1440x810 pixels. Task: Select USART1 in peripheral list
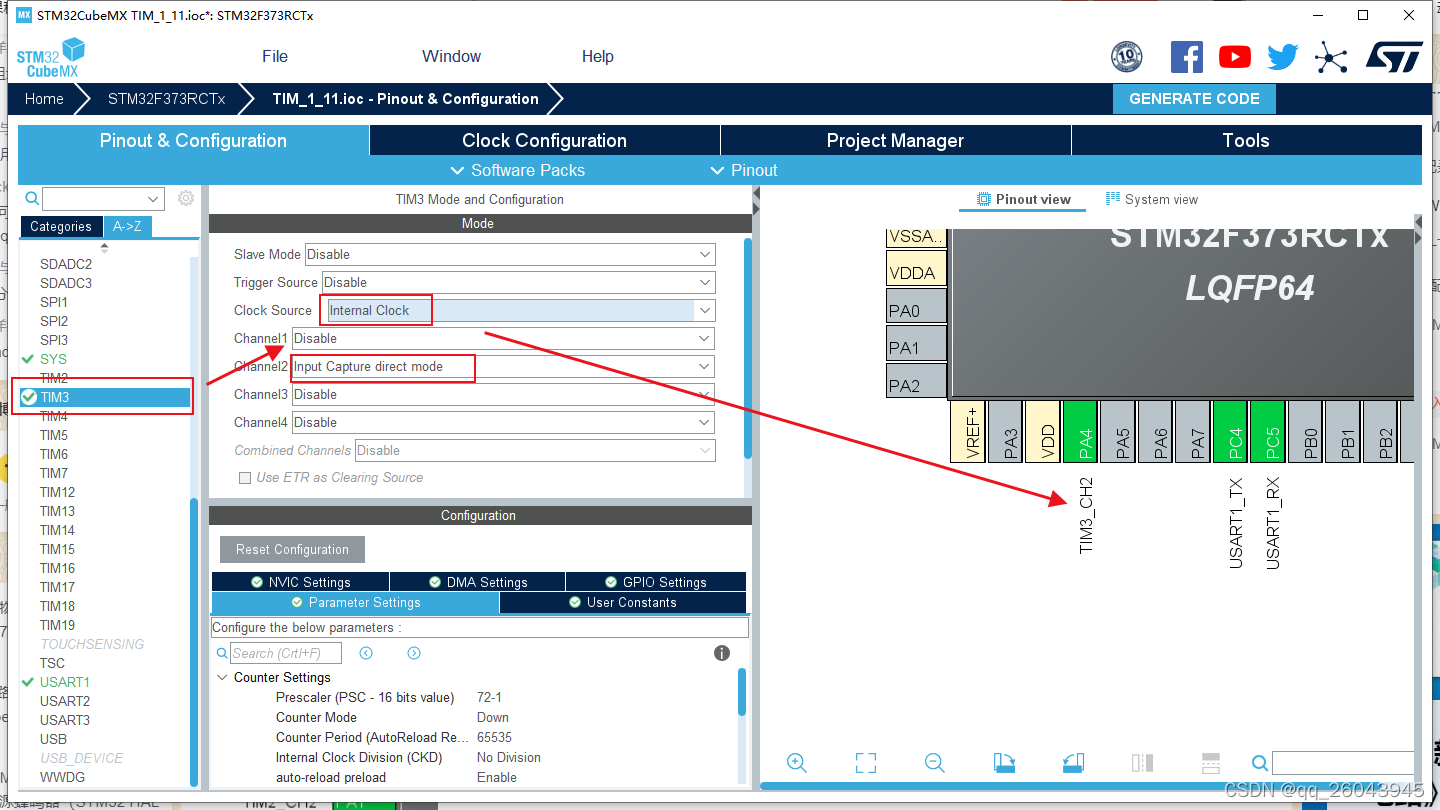(x=65, y=682)
